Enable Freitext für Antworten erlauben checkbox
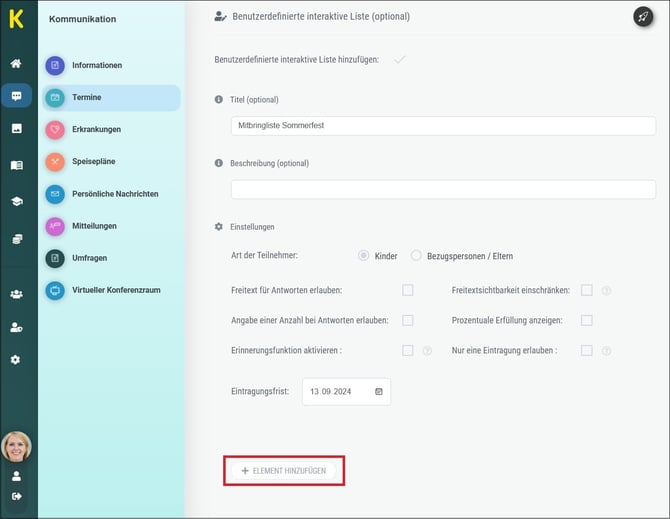Image resolution: width=670 pixels, height=519 pixels. click(408, 290)
